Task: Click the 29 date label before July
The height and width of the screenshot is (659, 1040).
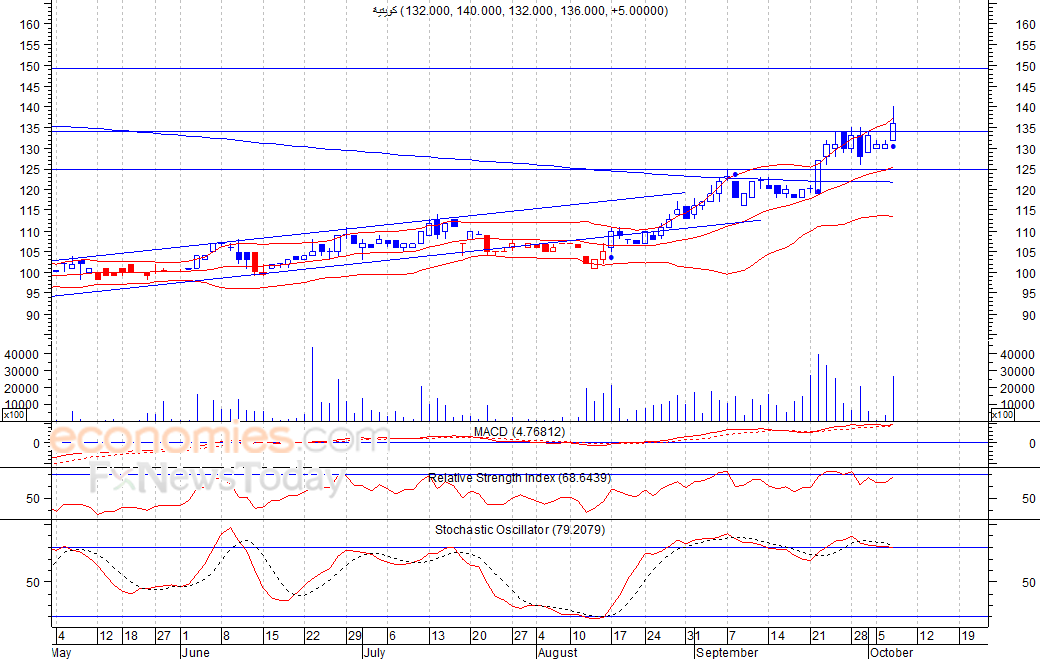Action: pos(355,636)
